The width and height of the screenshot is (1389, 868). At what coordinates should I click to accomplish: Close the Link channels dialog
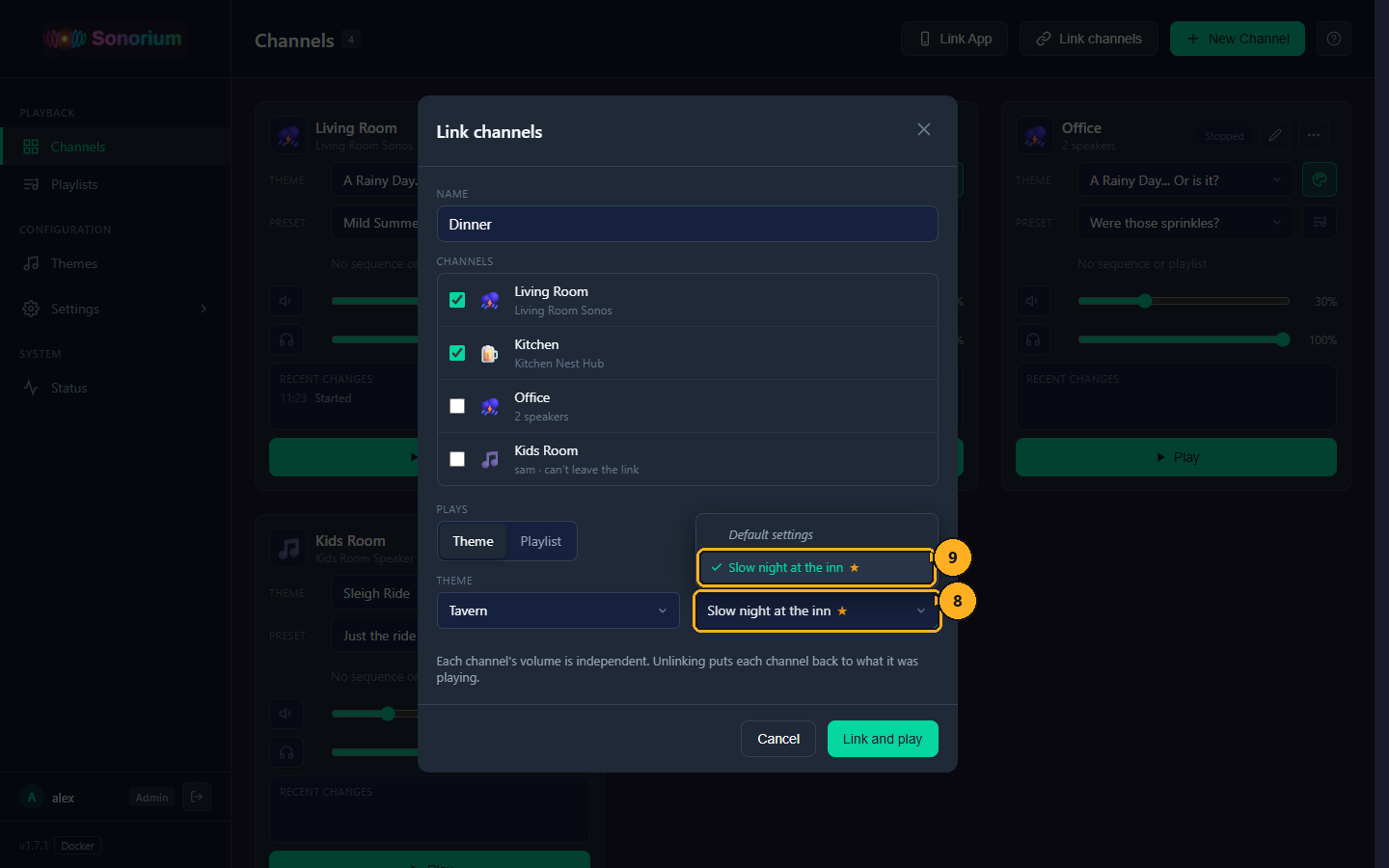coord(923,129)
